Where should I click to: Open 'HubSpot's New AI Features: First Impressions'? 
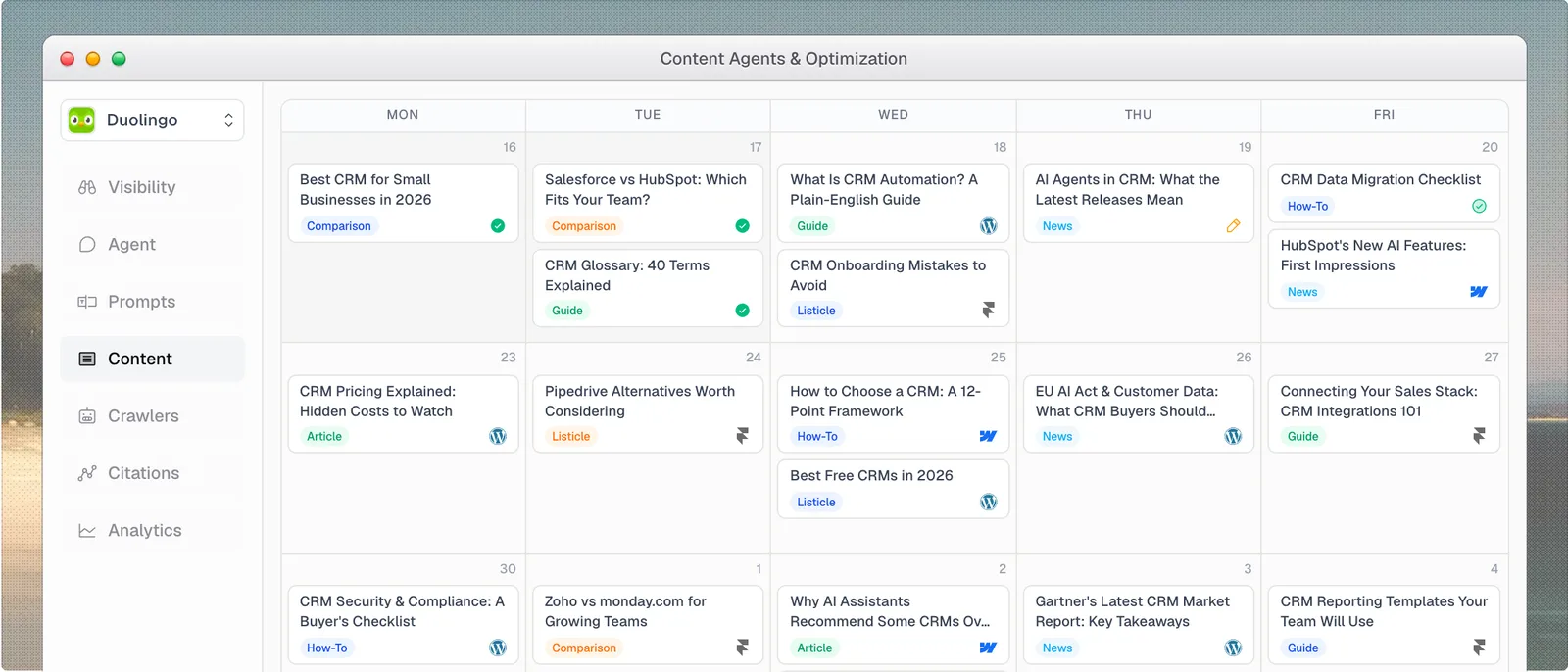tap(1373, 256)
